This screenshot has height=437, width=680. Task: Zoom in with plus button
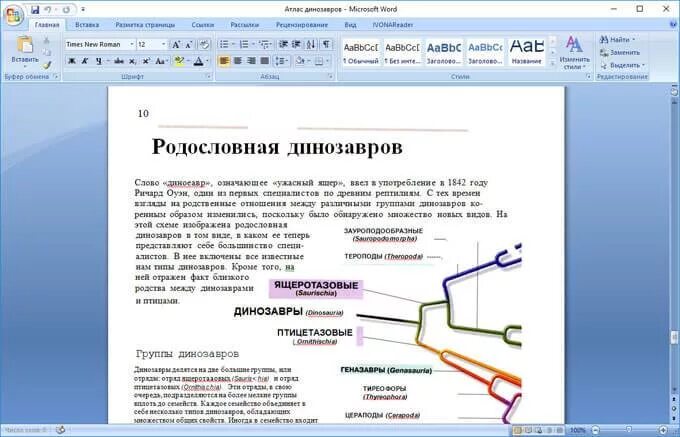(x=663, y=430)
